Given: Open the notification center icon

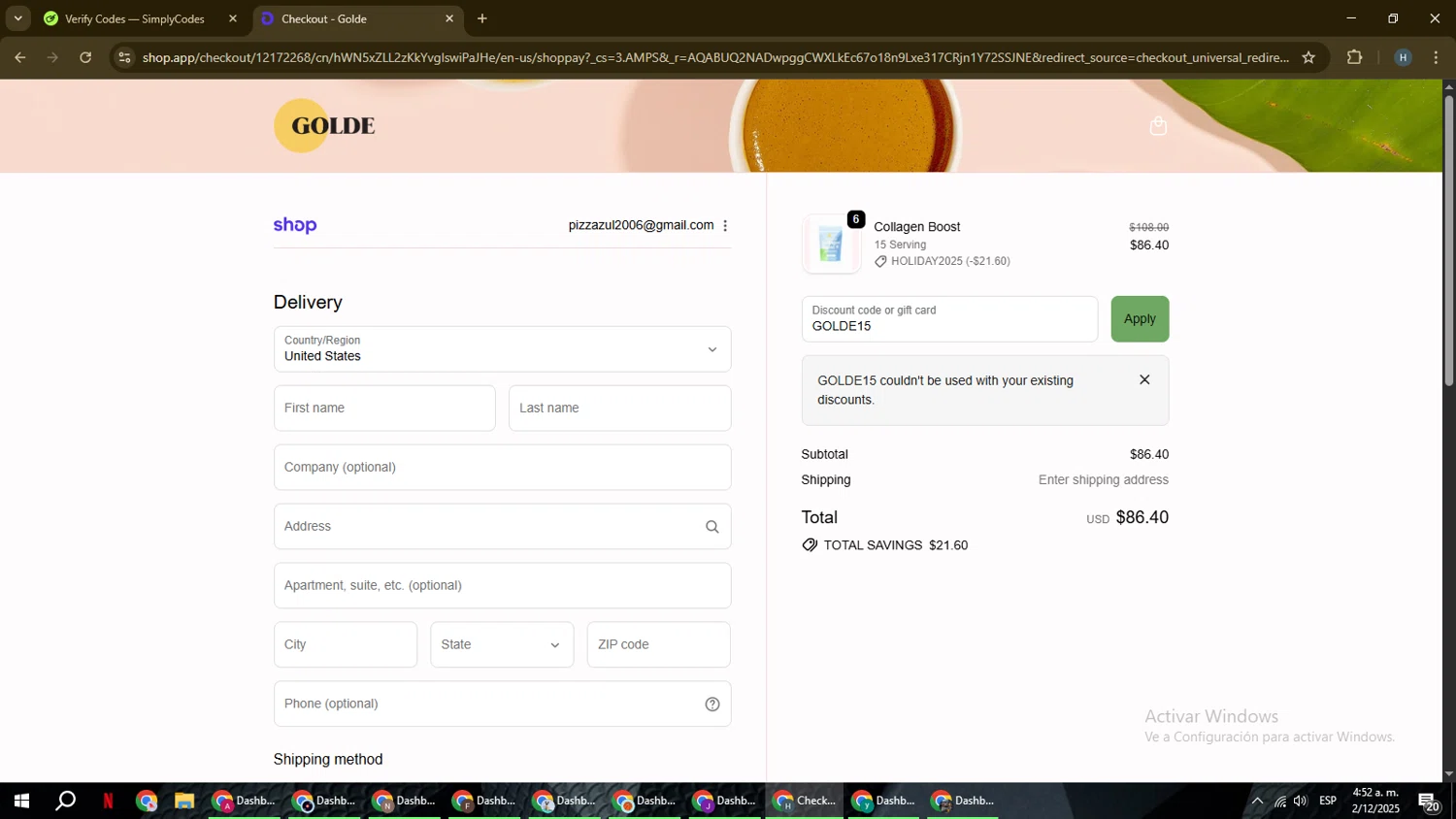Looking at the screenshot, I should click(x=1429, y=802).
